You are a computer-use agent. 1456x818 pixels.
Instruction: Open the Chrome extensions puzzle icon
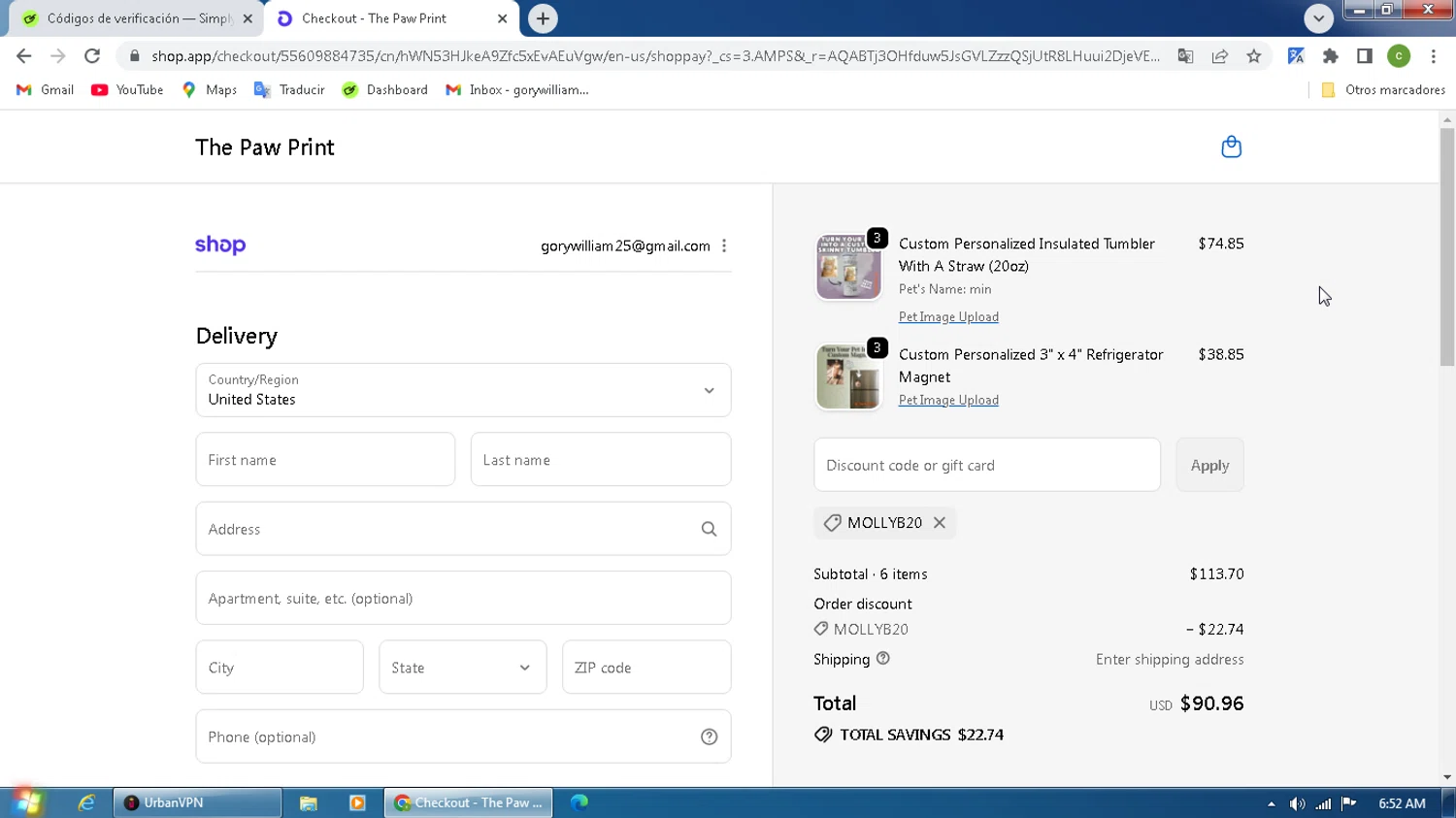coord(1331,56)
